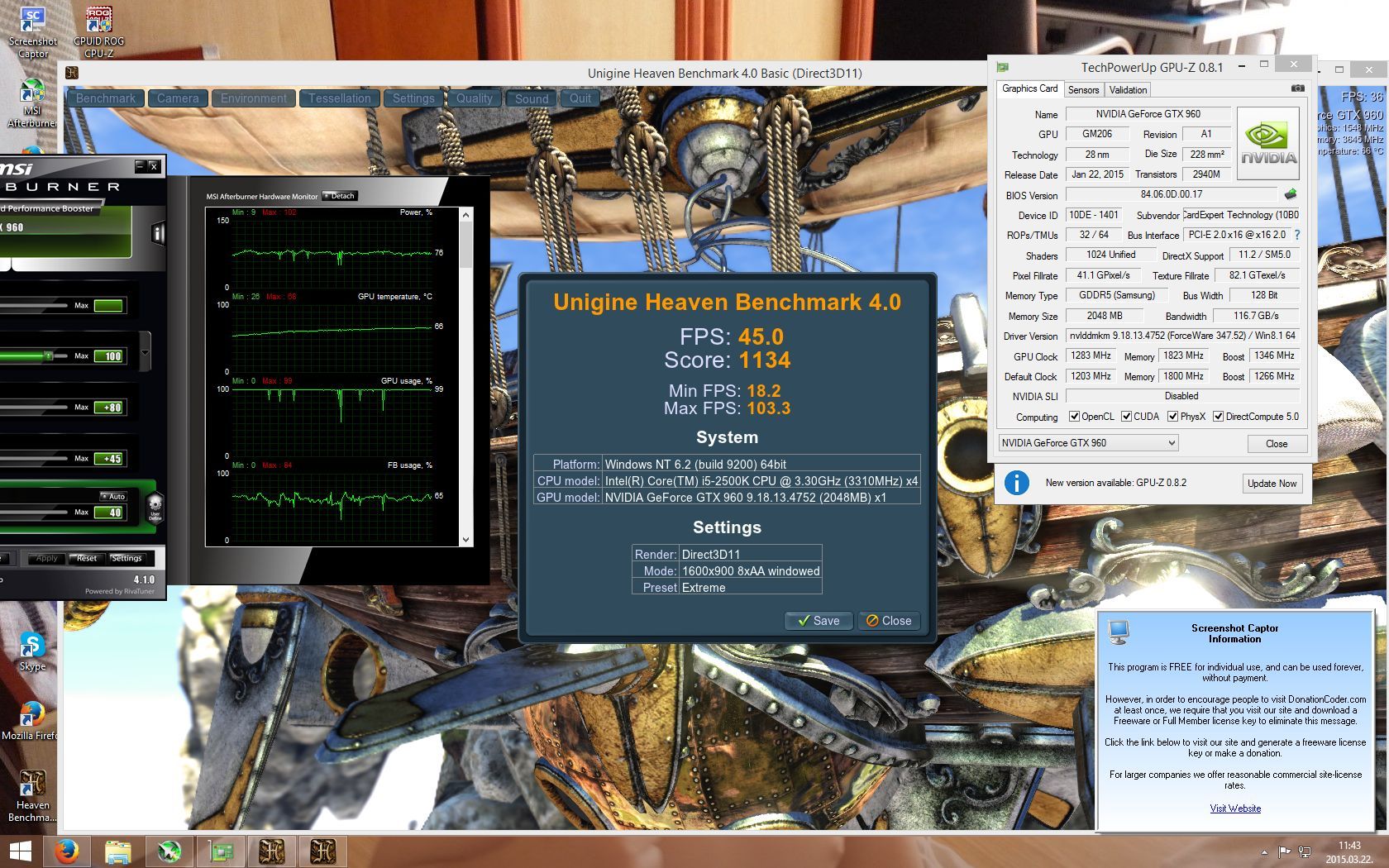Show hidden tray icons arrow
The height and width of the screenshot is (868, 1389).
pos(1264,851)
